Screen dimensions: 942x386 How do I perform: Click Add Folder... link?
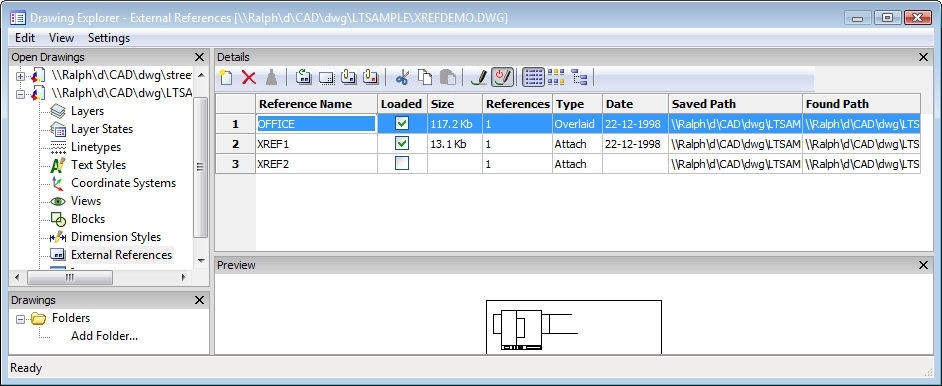tap(105, 336)
